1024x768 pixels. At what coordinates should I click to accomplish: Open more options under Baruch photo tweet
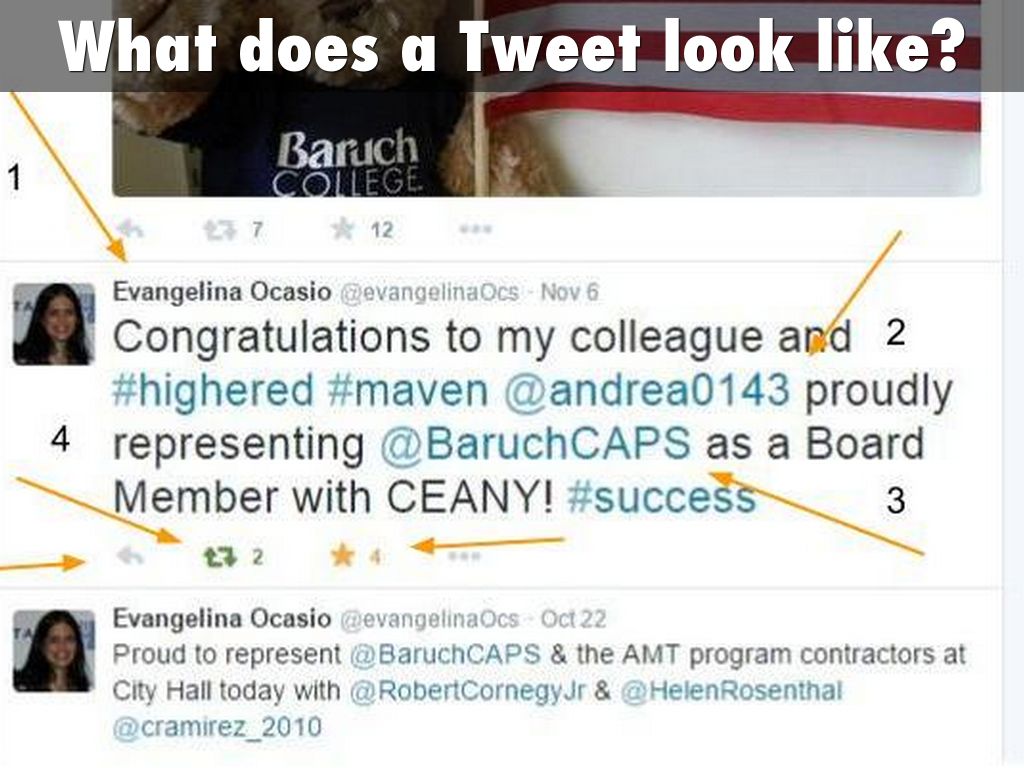pos(475,229)
